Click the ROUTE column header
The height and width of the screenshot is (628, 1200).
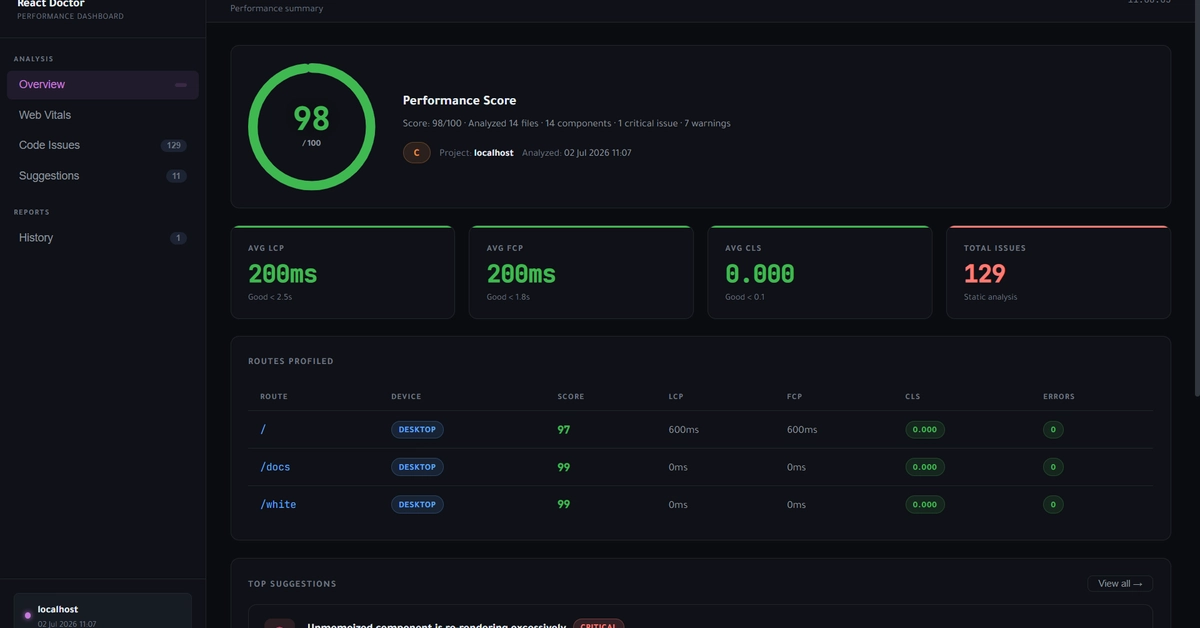coord(274,397)
